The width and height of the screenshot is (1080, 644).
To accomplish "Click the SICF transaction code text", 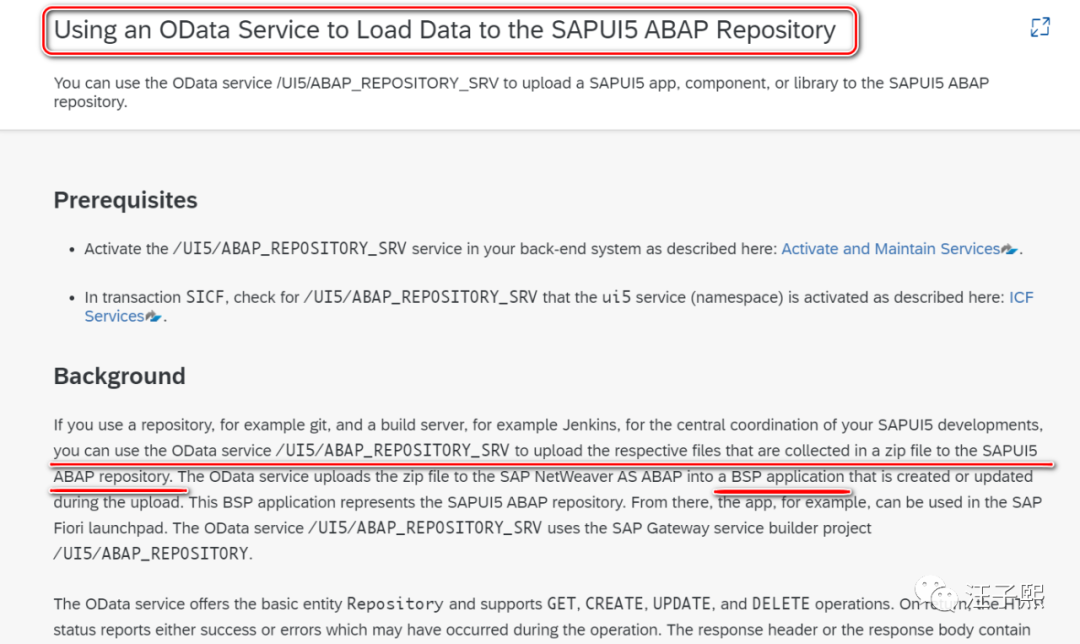I will coord(205,298).
